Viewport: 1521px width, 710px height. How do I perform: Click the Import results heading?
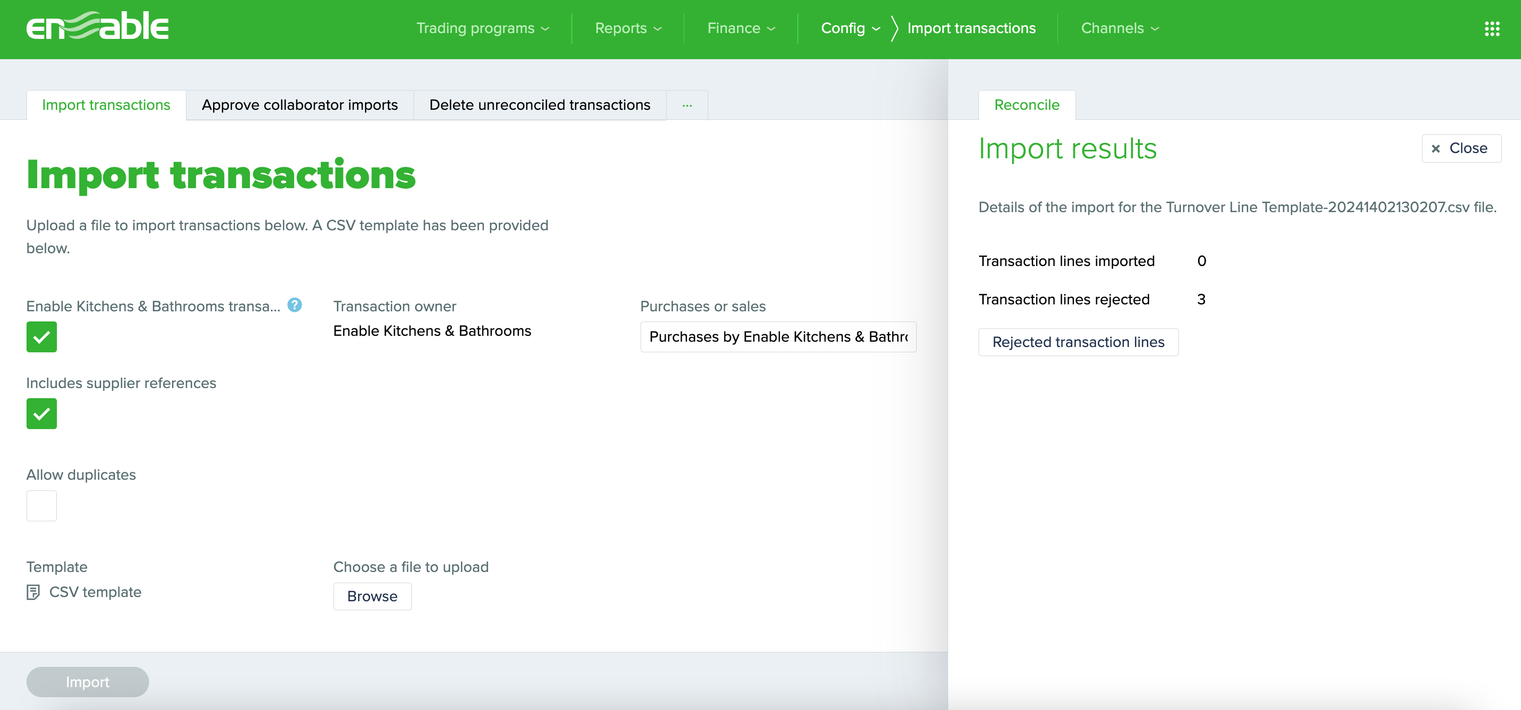(1067, 149)
